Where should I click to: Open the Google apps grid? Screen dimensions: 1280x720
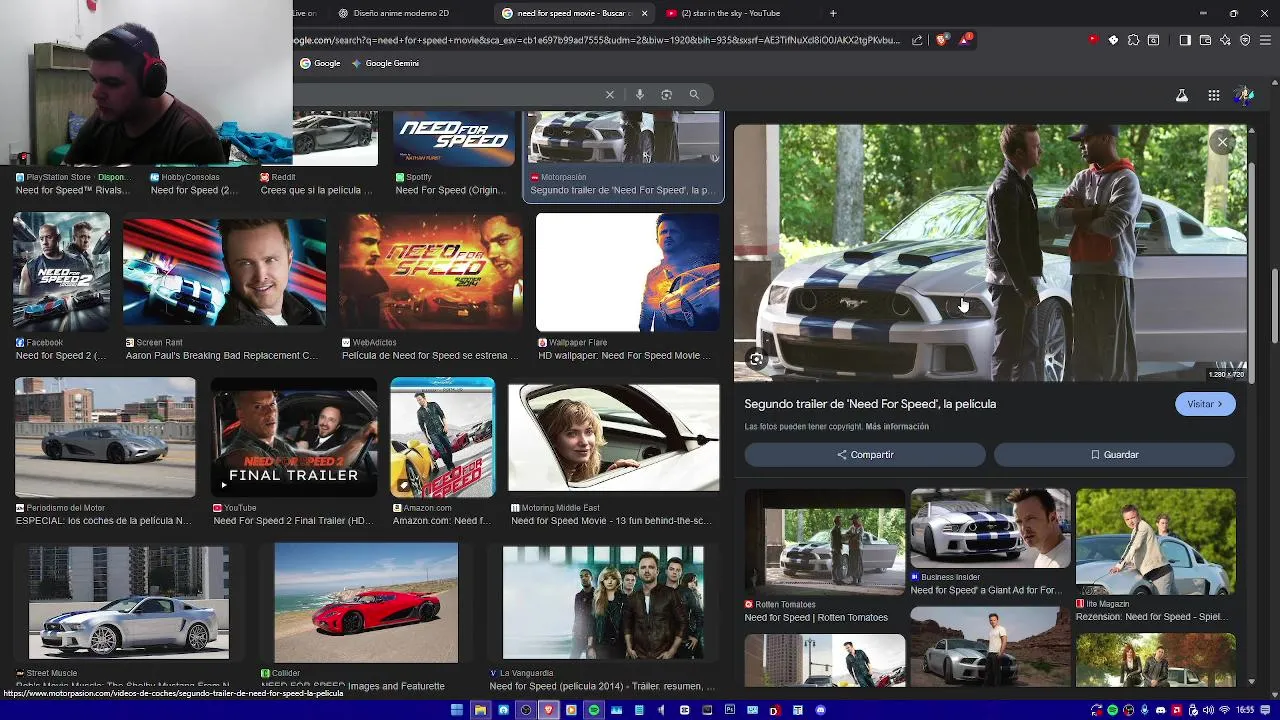(x=1214, y=95)
